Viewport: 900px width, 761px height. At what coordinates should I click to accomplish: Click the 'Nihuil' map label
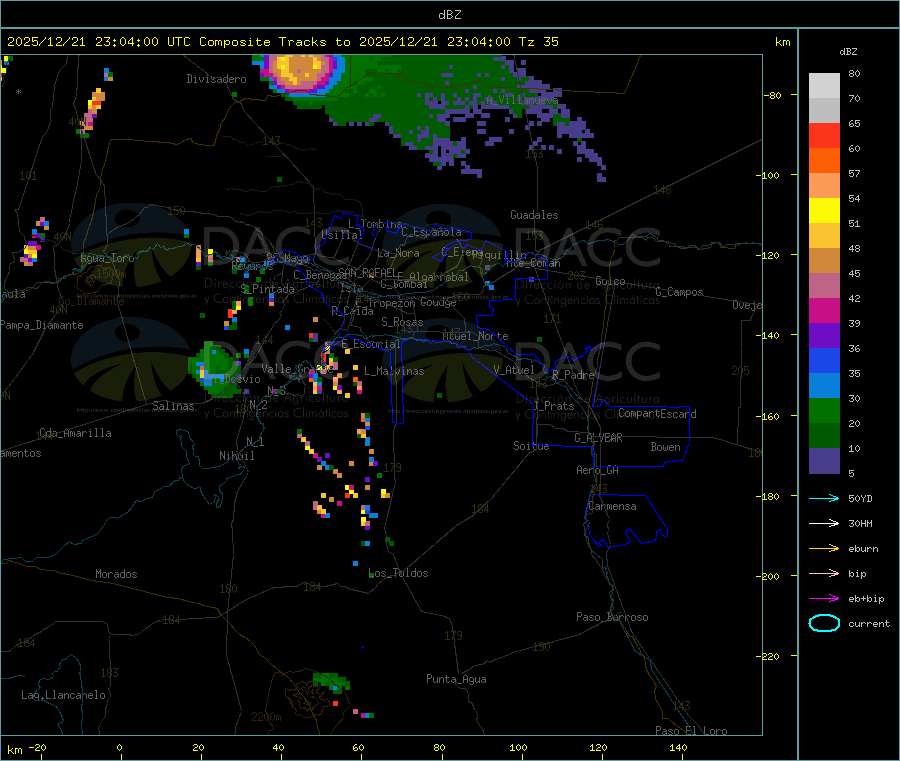point(237,456)
